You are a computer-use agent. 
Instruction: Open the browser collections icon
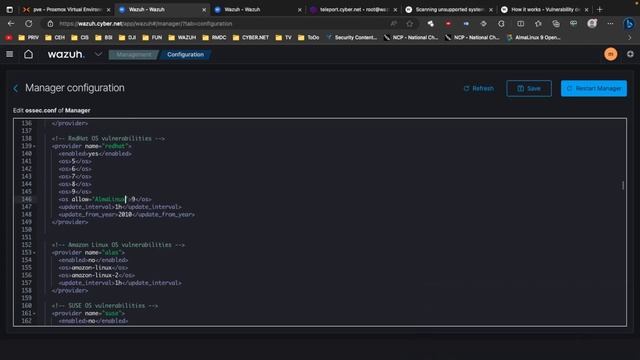[556, 24]
